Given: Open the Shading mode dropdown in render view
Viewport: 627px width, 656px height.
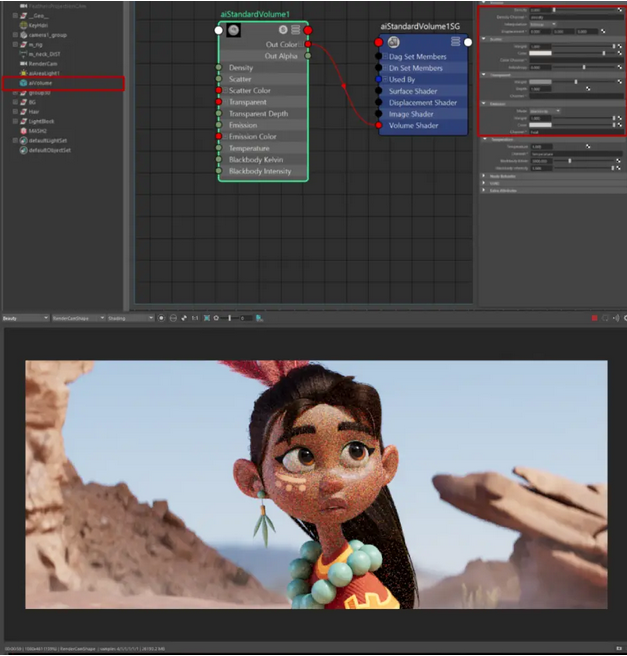Looking at the screenshot, I should coord(131,318).
